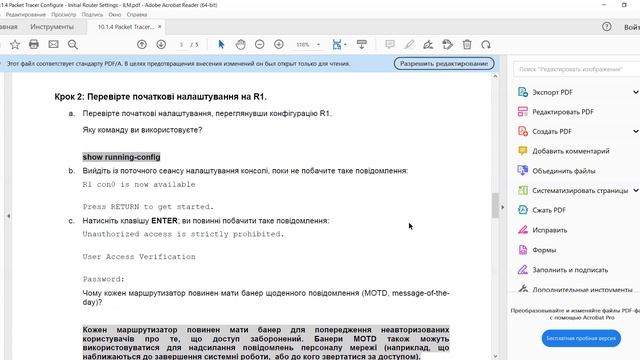
Task: Close the 10.1.4 Packet Tracer tab
Action: pos(160,27)
